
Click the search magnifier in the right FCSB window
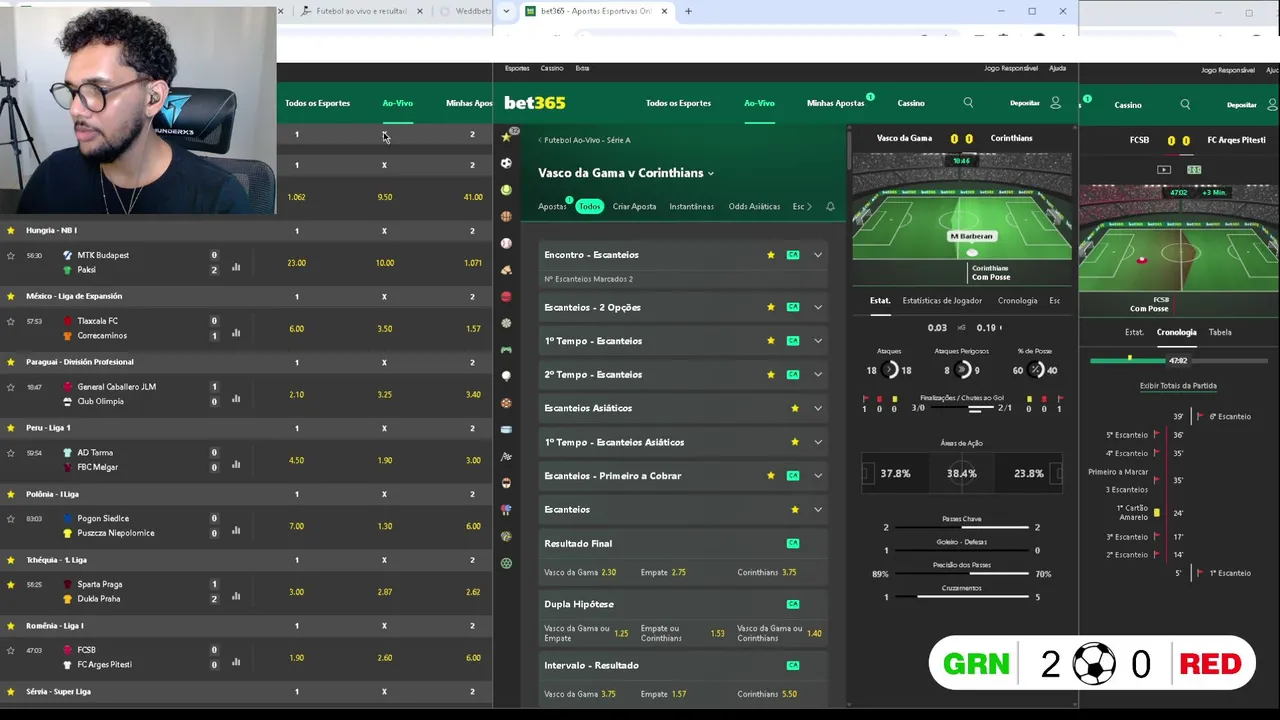point(1185,104)
